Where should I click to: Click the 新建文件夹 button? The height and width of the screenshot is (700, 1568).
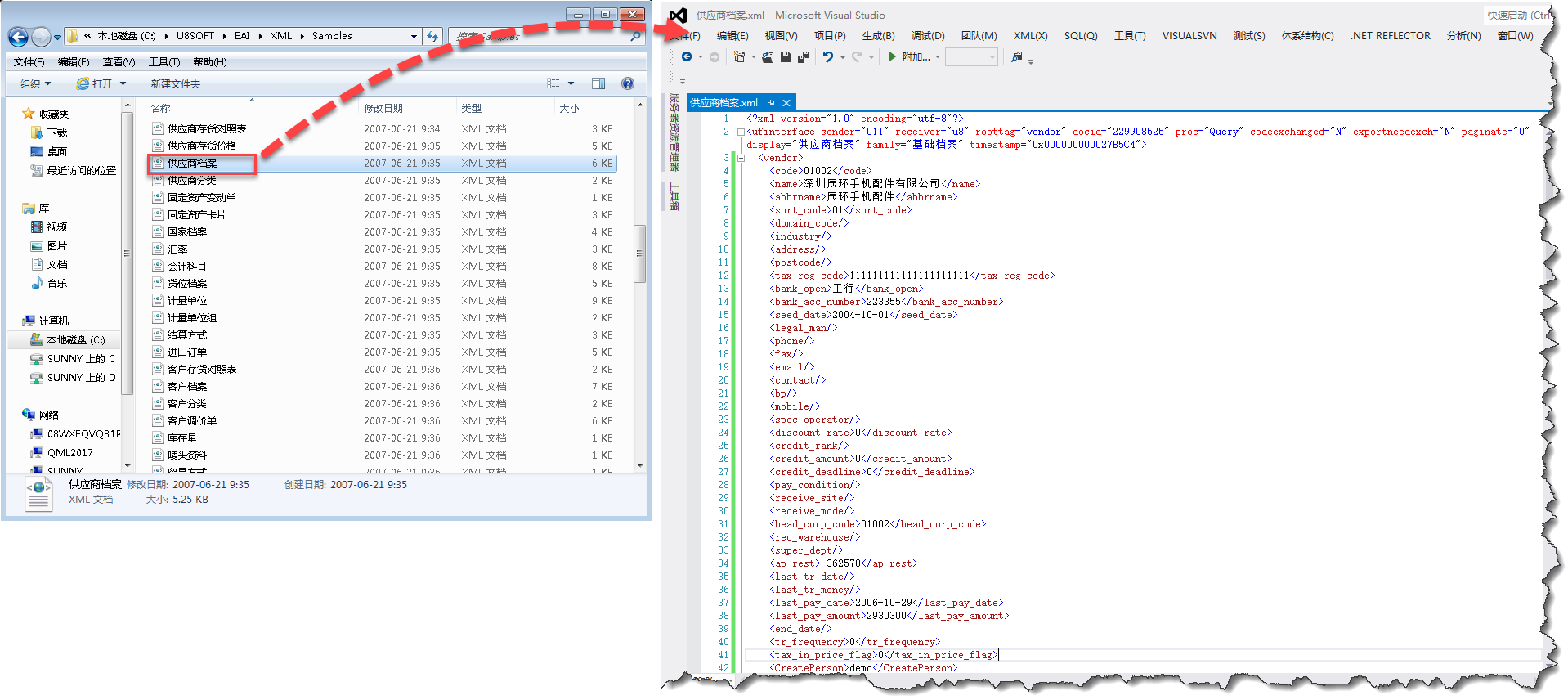pyautogui.click(x=175, y=83)
